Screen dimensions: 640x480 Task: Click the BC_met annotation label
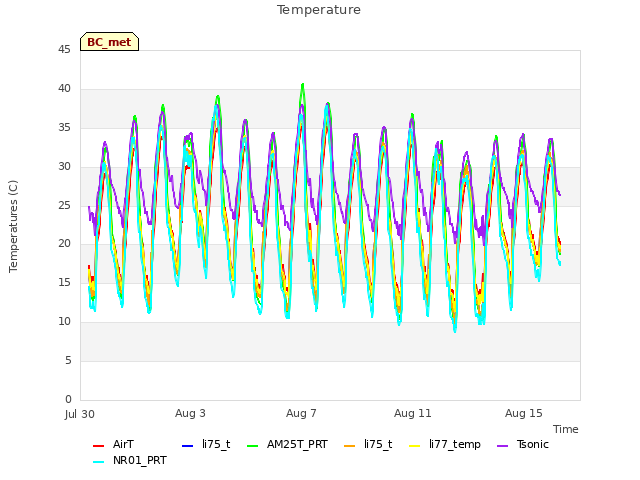tap(109, 42)
